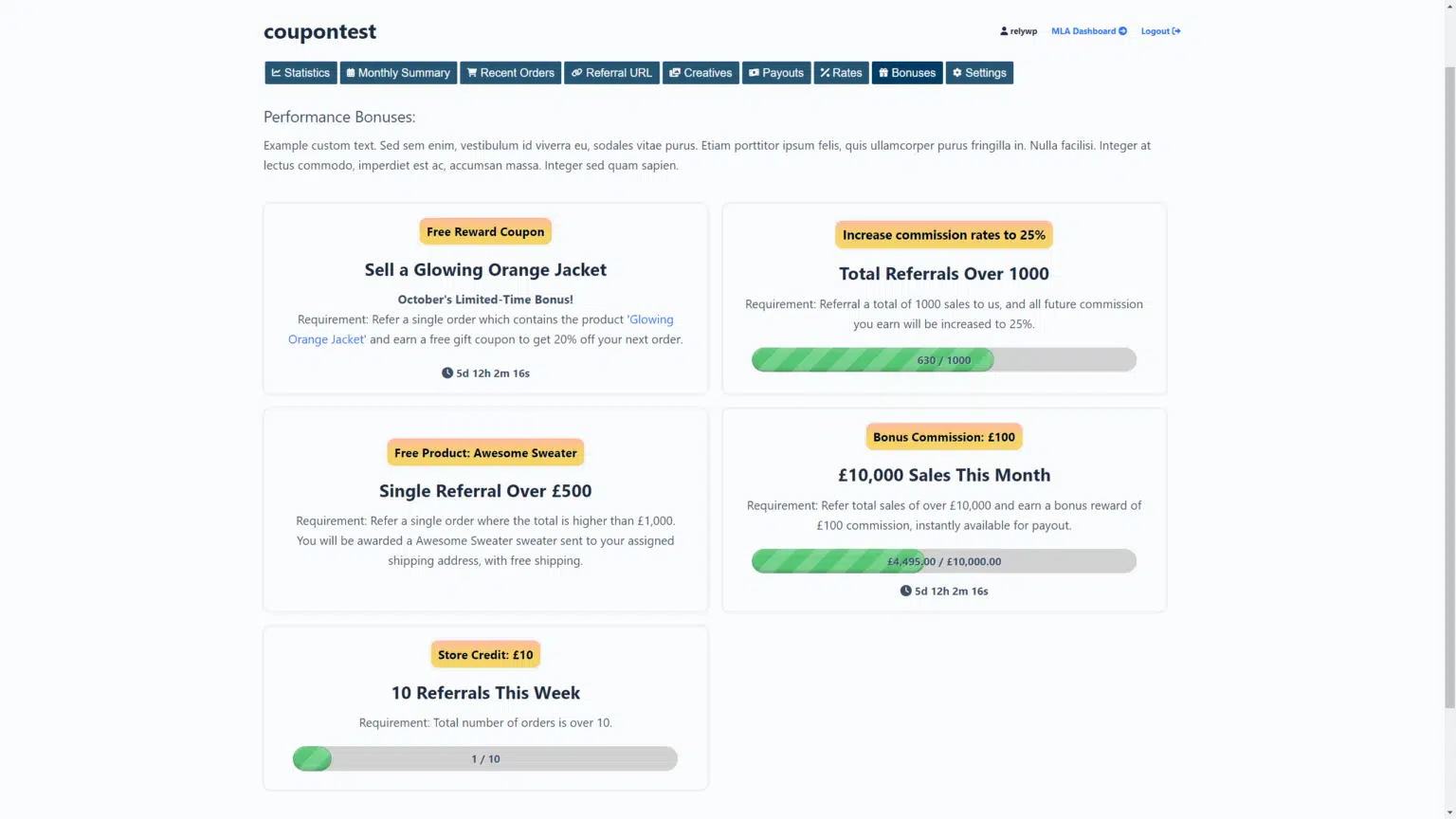Click the percent icon on Rates
The width and height of the screenshot is (1456, 819).
(825, 73)
